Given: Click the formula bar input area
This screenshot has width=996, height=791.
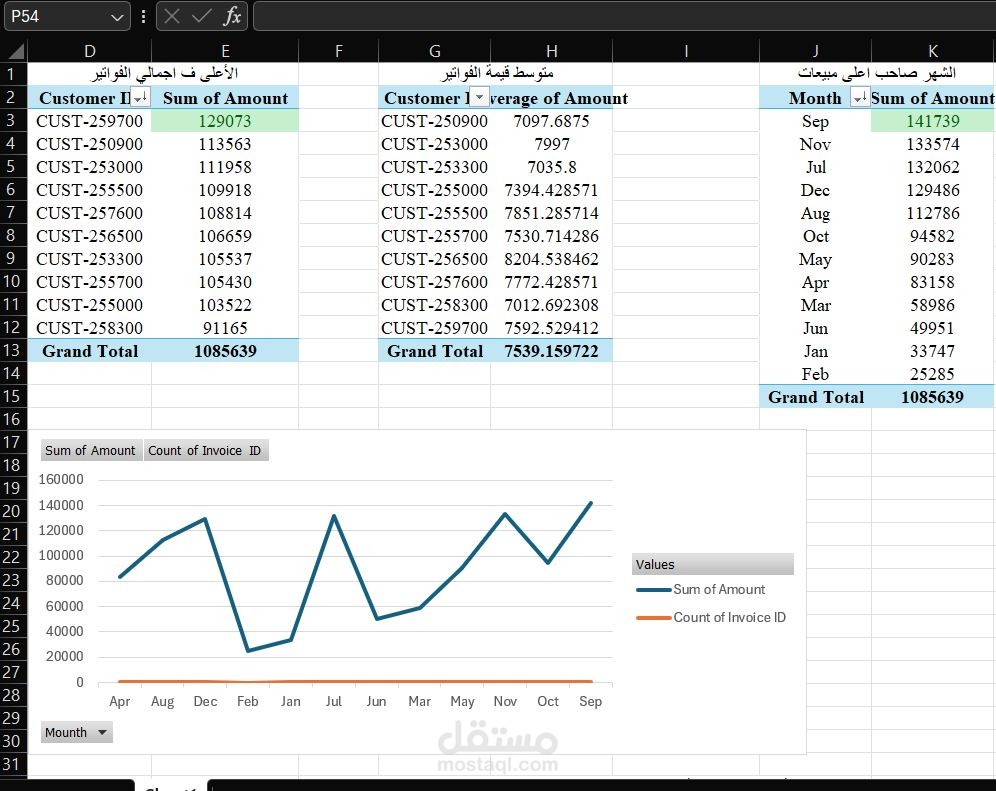Looking at the screenshot, I should (x=624, y=16).
